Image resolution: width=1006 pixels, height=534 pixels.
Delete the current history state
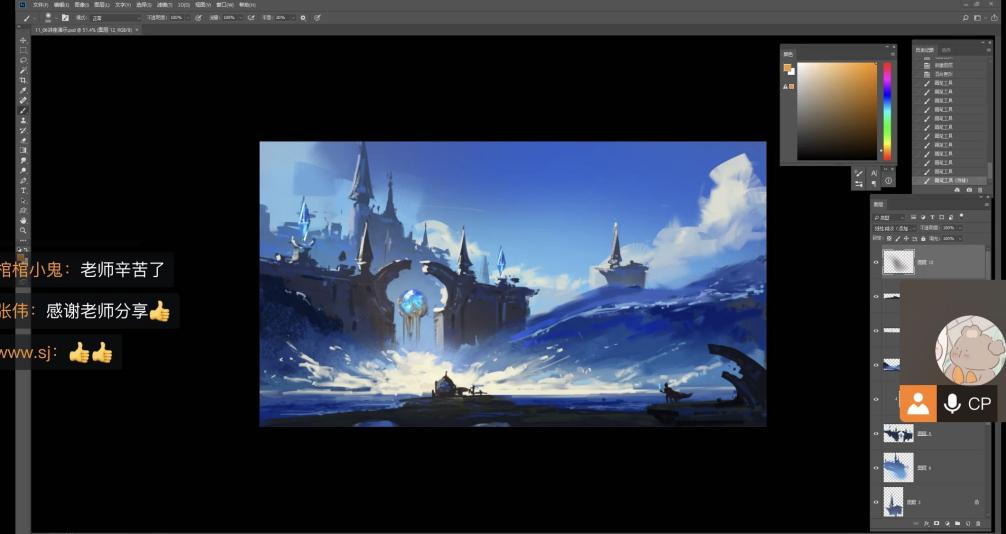(979, 190)
